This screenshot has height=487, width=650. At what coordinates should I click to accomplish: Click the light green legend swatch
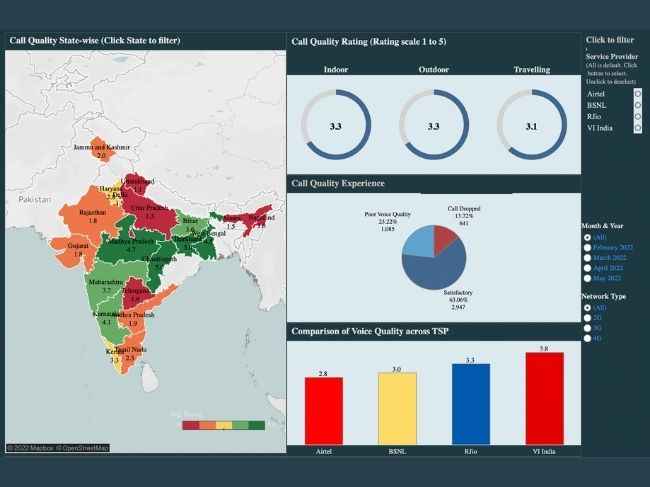pos(240,425)
